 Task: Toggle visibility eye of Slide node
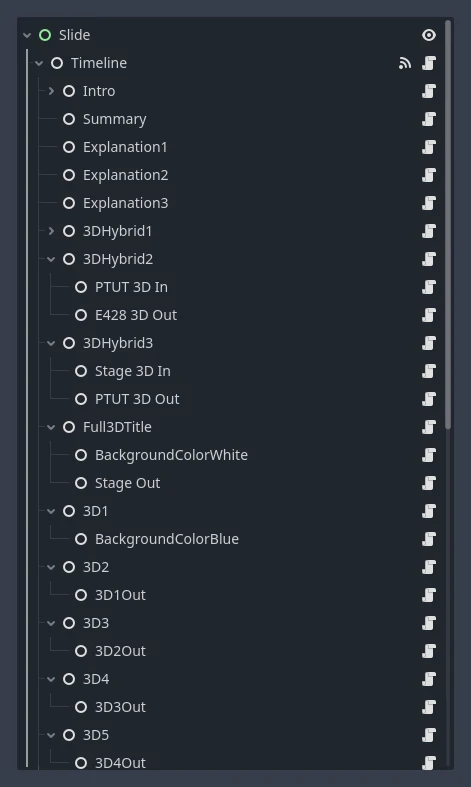[x=429, y=35]
